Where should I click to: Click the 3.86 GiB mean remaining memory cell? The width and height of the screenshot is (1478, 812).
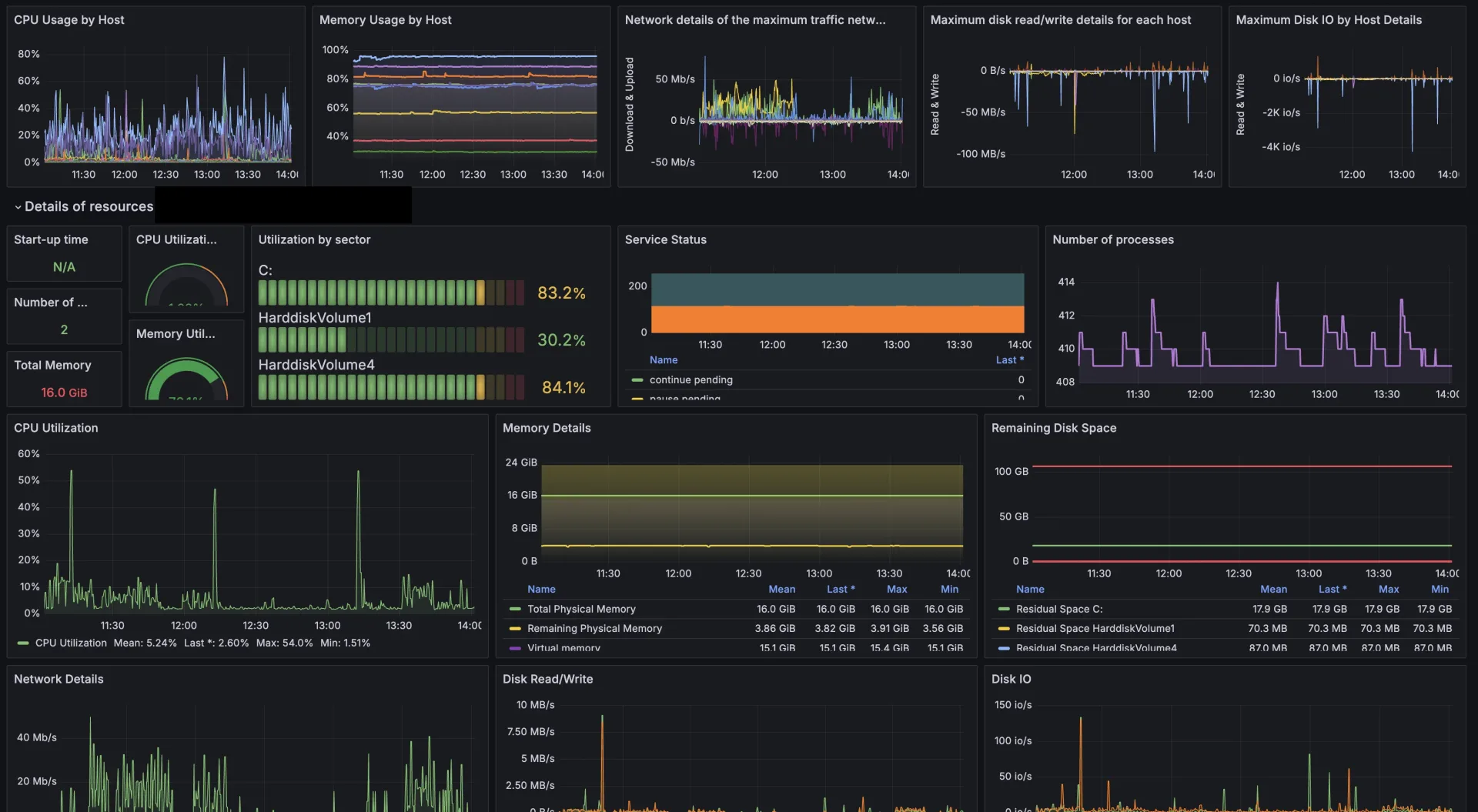(x=774, y=628)
